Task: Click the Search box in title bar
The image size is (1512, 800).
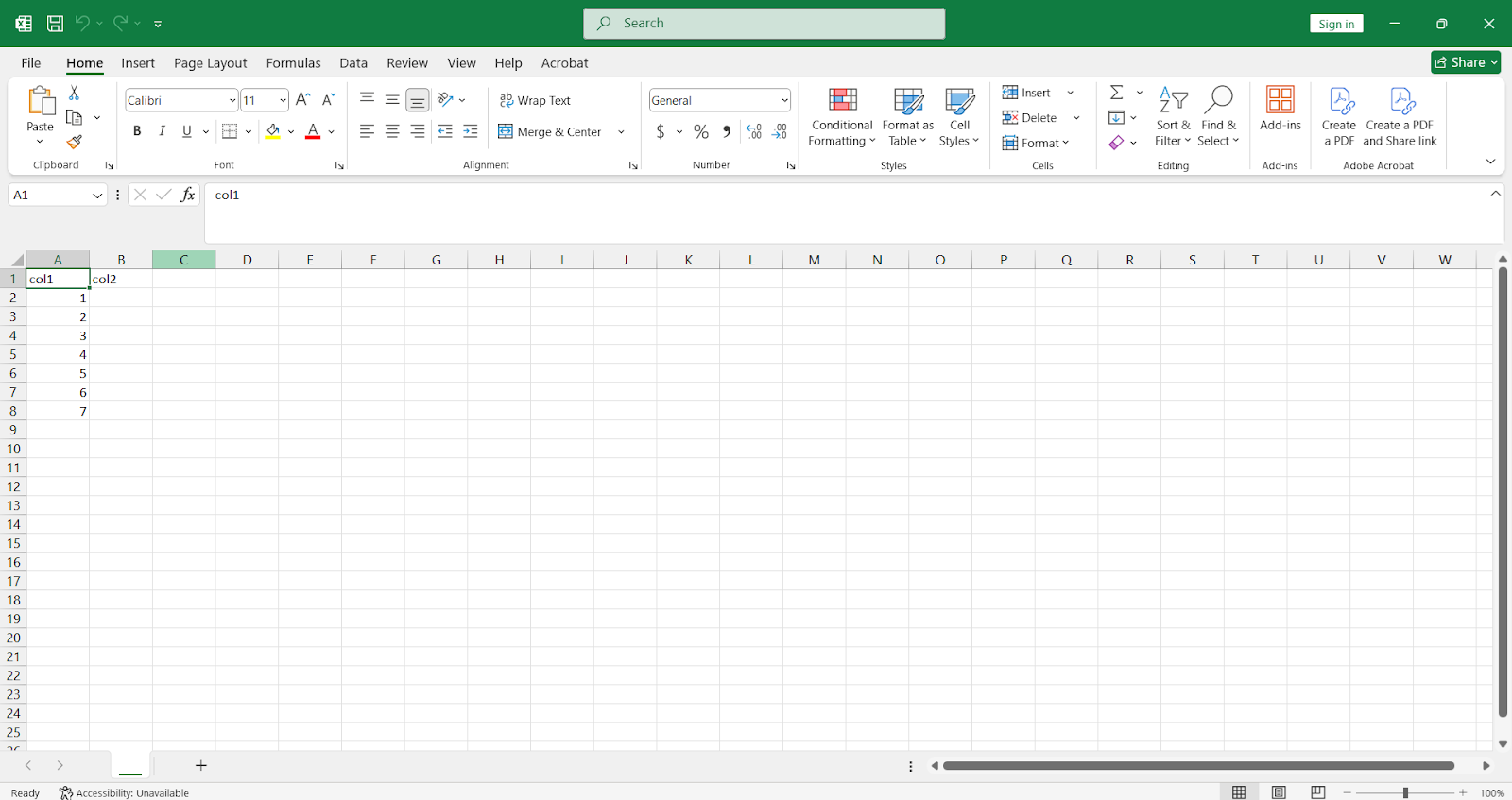Action: (764, 24)
